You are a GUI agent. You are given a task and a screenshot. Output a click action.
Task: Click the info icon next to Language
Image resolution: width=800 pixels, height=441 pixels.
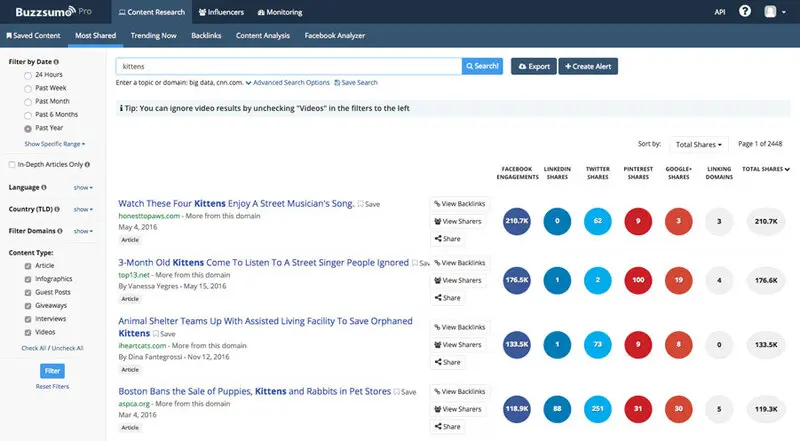coord(44,187)
